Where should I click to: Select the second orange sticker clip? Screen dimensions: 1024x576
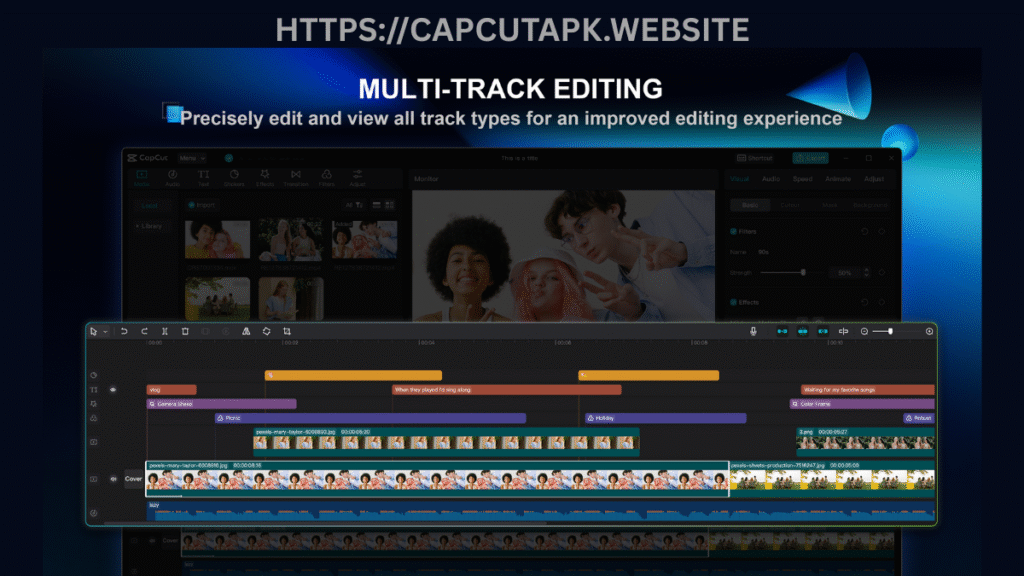click(648, 376)
